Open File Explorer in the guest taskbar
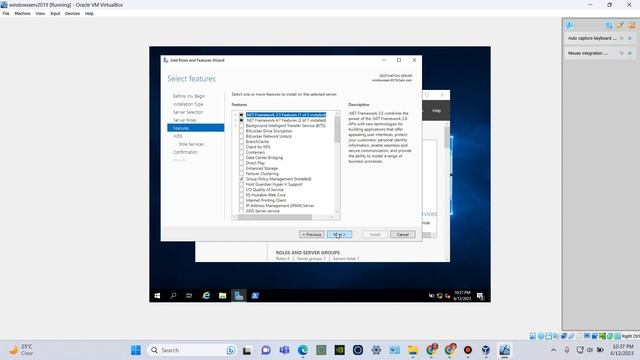 [x=222, y=296]
